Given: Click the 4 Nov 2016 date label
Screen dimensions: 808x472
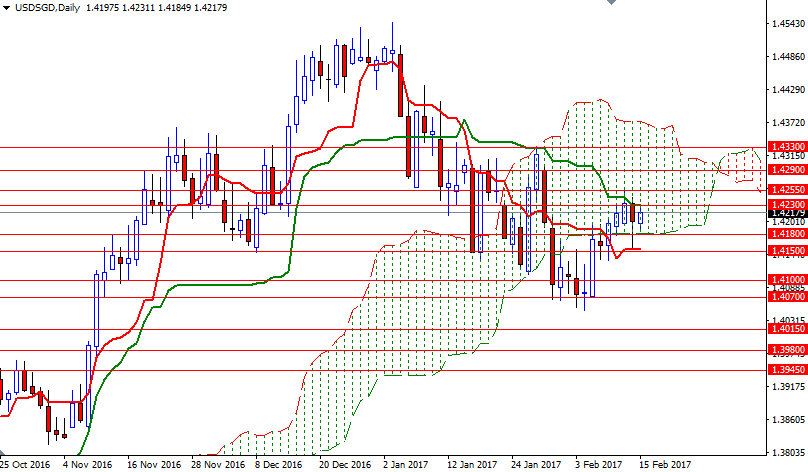Looking at the screenshot, I should click(88, 465).
